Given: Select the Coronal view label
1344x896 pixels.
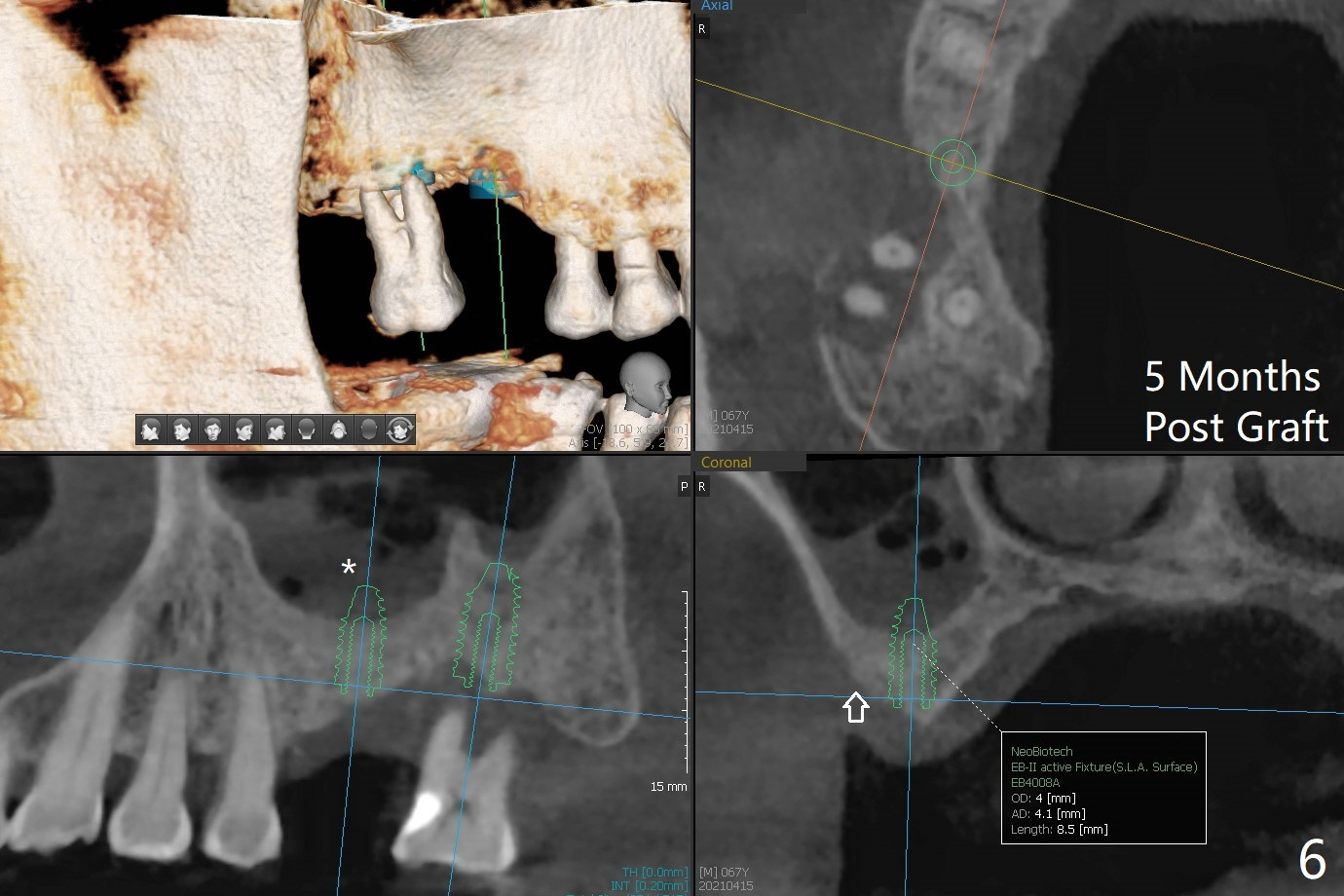Looking at the screenshot, I should point(726,463).
